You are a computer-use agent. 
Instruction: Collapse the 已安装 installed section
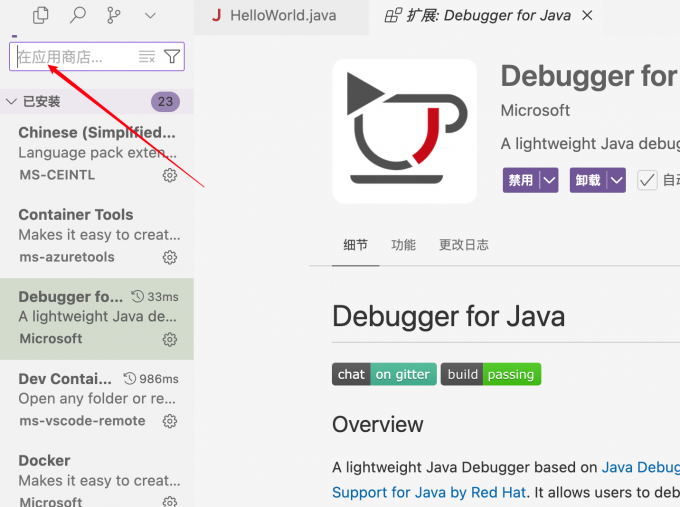tap(12, 101)
